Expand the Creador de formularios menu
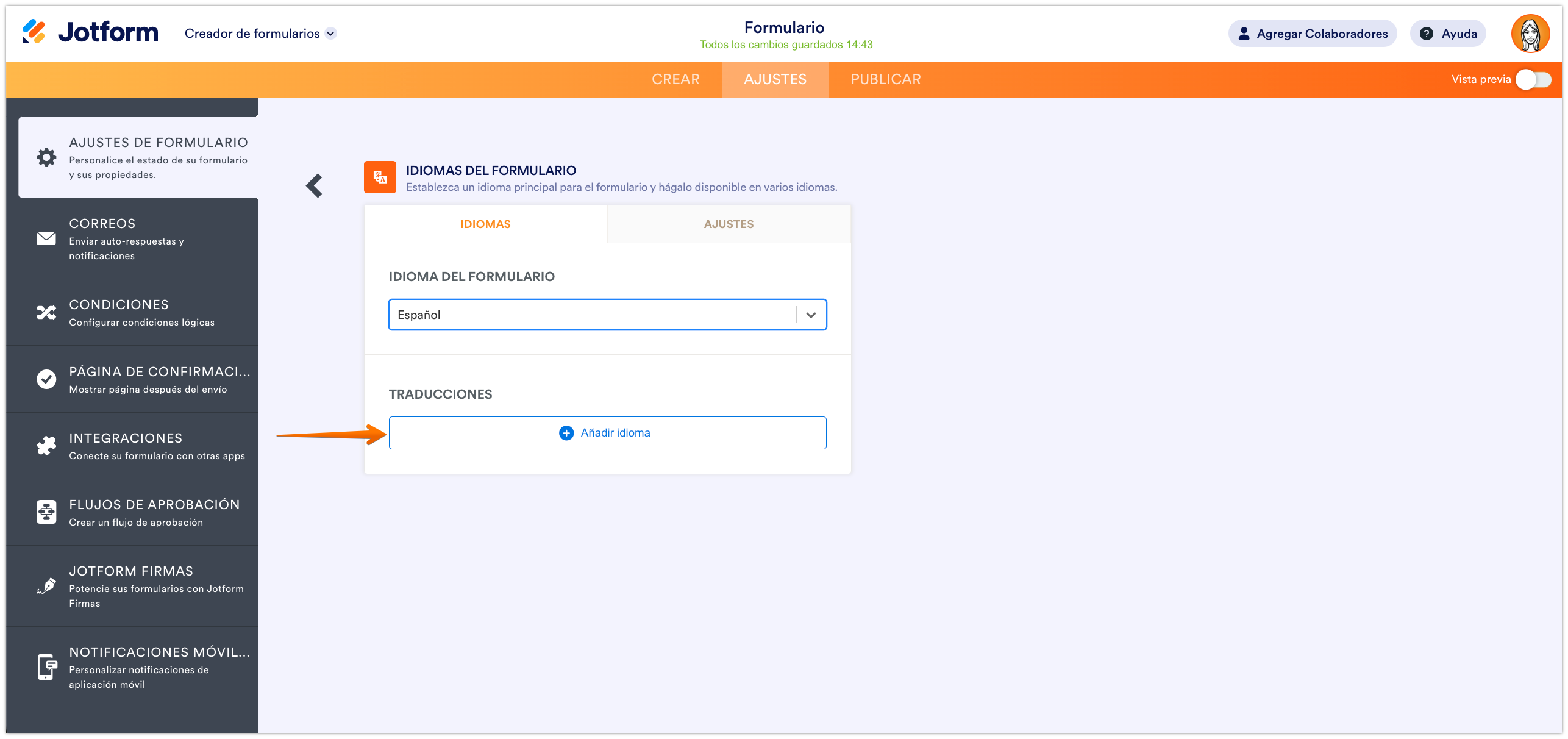 (x=330, y=34)
